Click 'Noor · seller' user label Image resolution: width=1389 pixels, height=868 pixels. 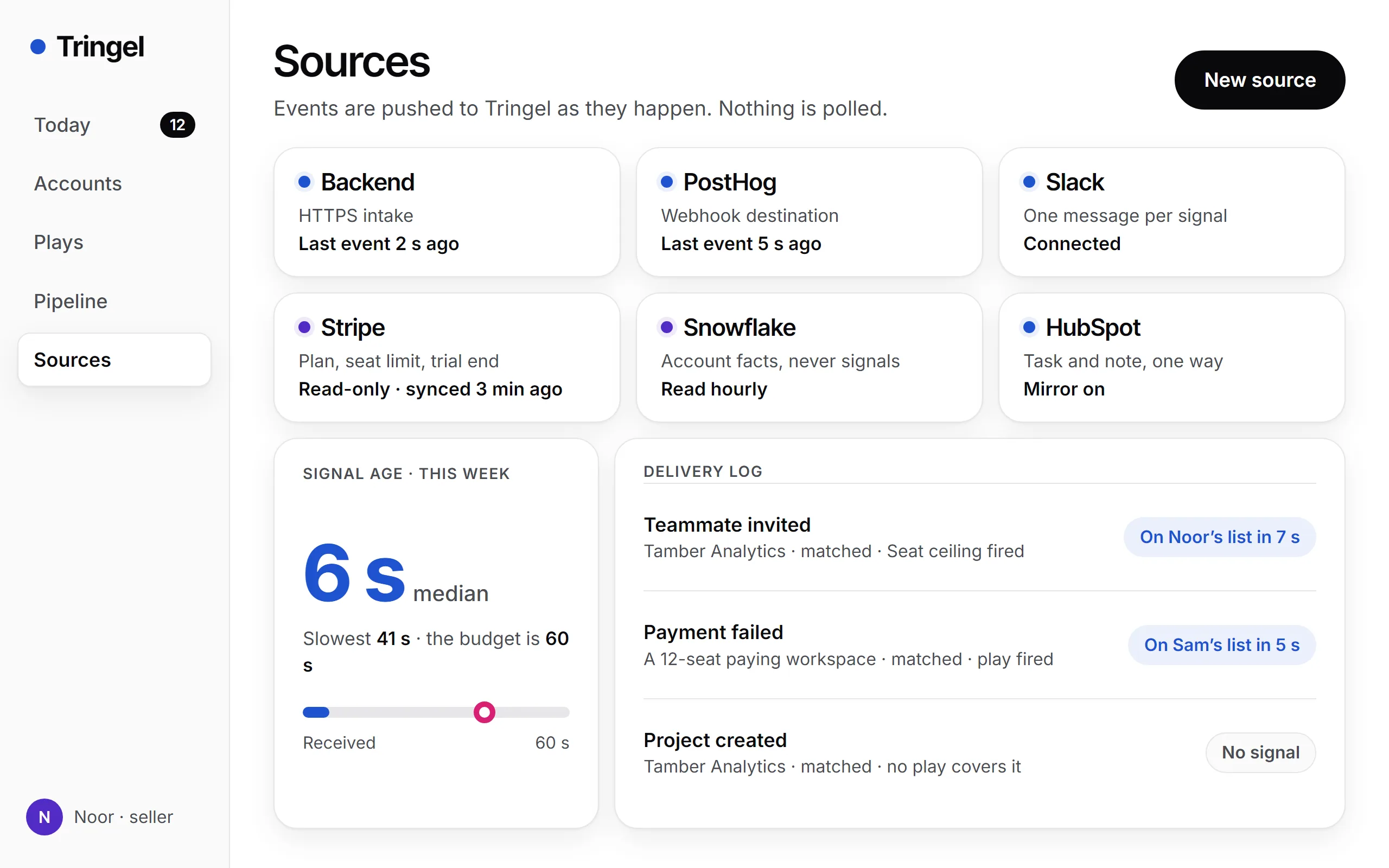123,816
